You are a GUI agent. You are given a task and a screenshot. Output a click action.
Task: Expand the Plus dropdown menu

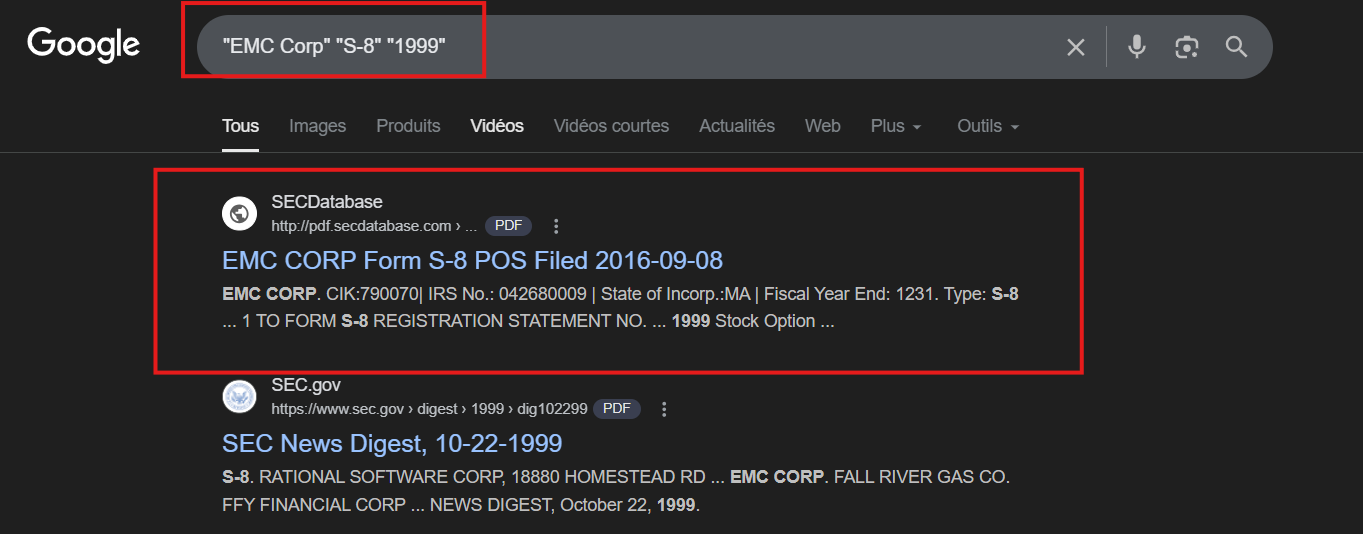click(x=895, y=126)
